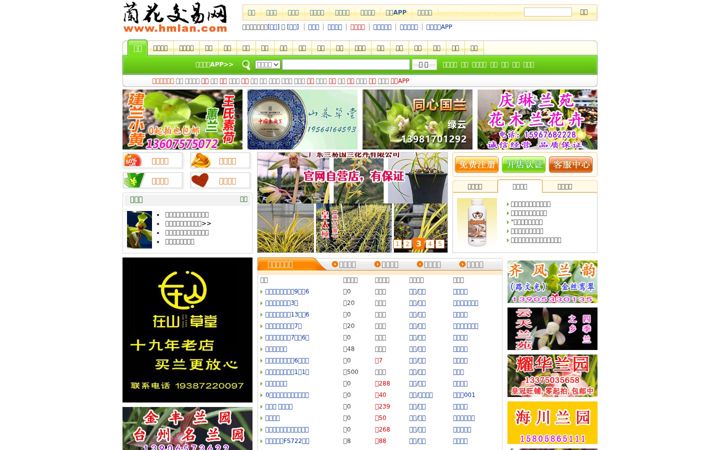Screen dimensions: 720x450
Task: Focus the small search box at page top
Action: [x=548, y=12]
